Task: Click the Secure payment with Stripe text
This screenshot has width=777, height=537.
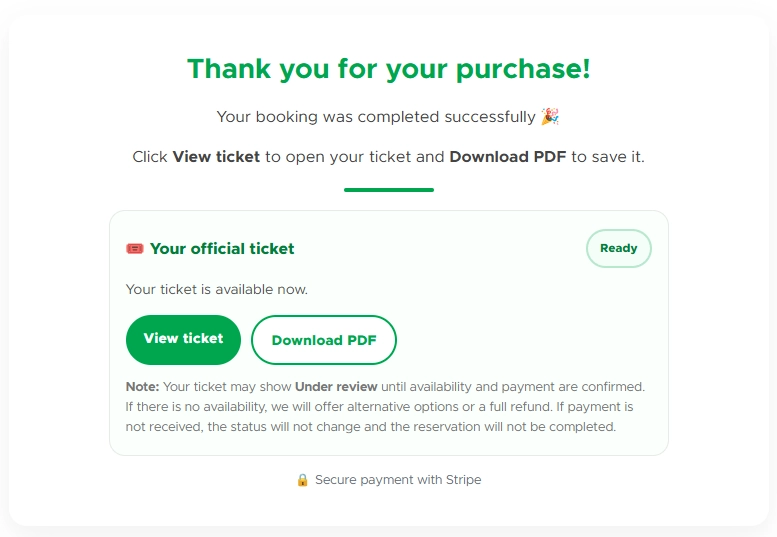Action: click(398, 480)
